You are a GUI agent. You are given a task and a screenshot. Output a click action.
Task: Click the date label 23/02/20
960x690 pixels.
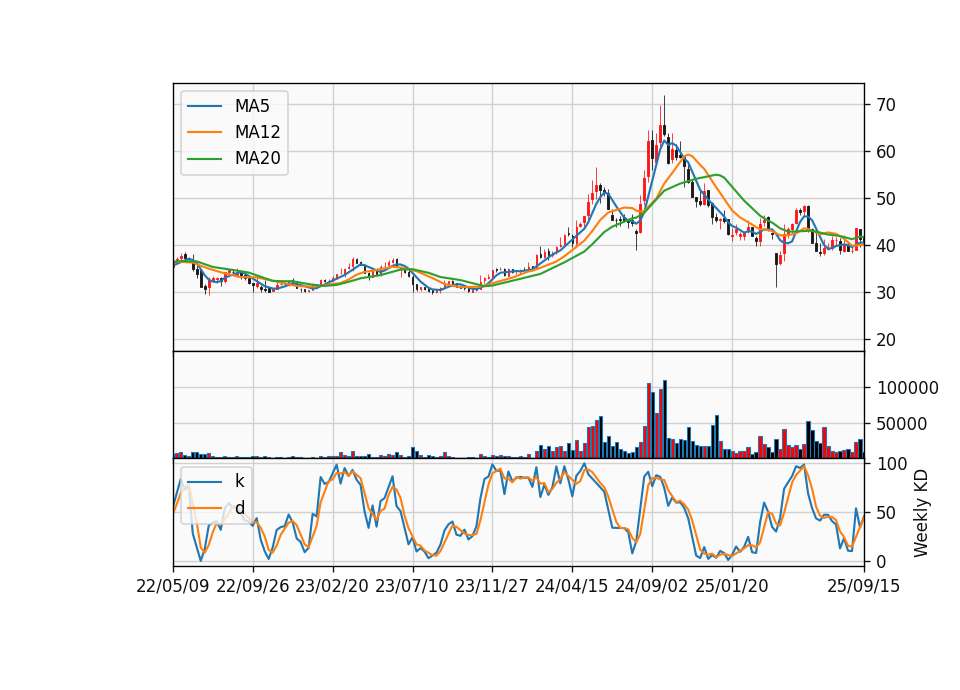coord(332,586)
